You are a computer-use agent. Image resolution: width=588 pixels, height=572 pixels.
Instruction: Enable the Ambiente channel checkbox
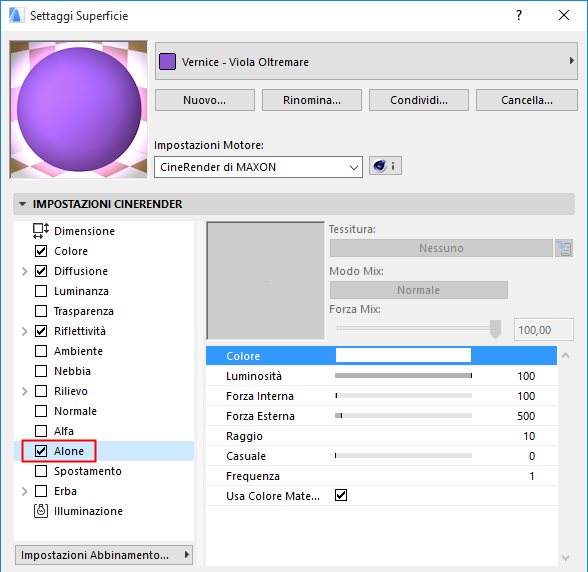click(x=41, y=351)
